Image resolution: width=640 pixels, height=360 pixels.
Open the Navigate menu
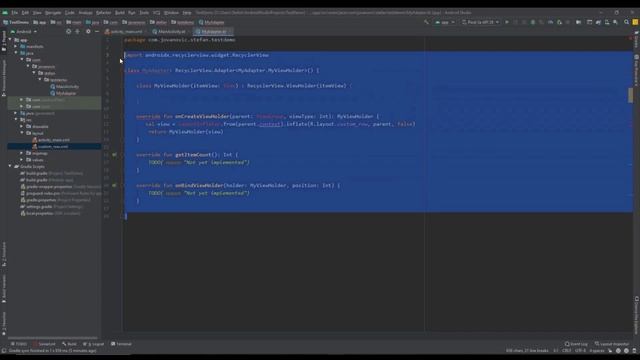tap(53, 13)
